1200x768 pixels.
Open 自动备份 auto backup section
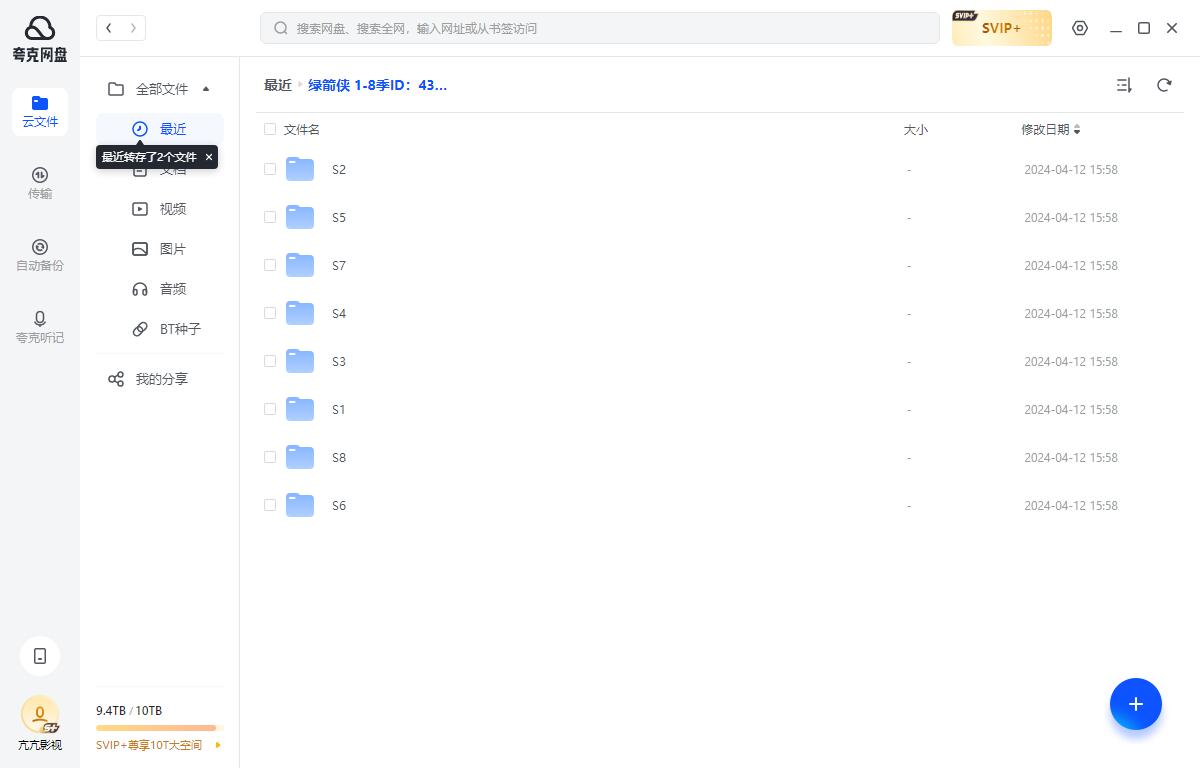40,255
